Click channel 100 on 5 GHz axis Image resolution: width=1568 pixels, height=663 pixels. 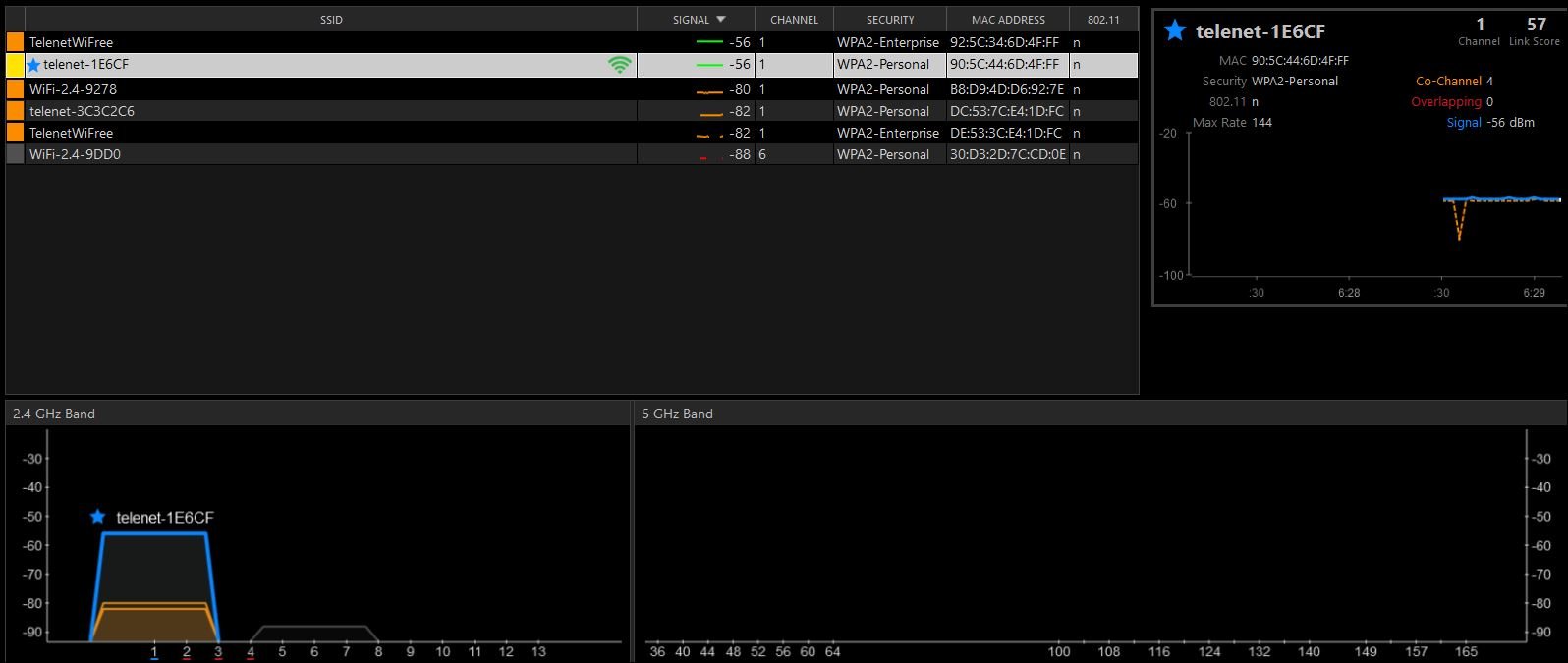[x=1058, y=651]
